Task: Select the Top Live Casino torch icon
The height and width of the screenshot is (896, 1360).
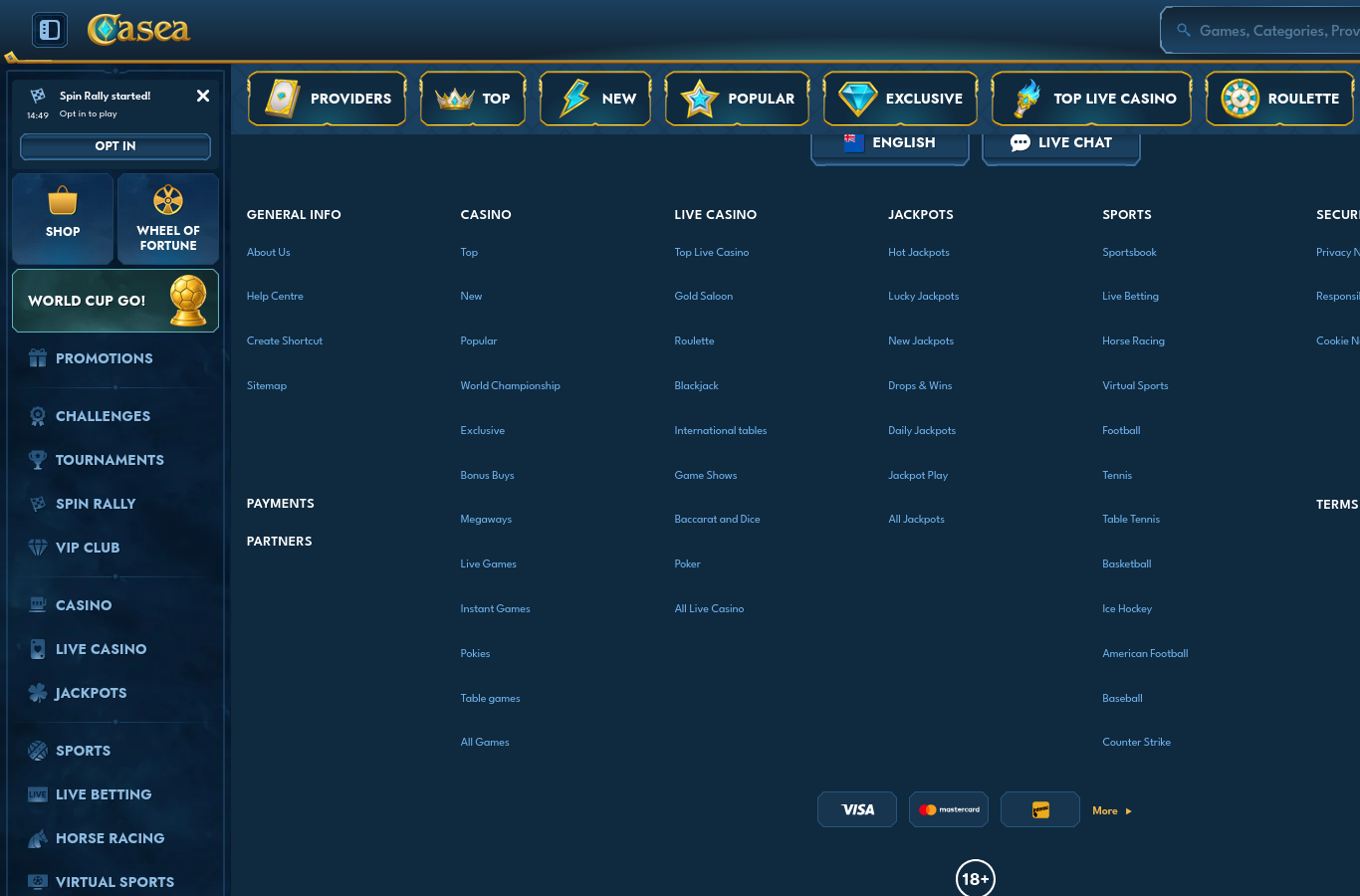Action: [x=1026, y=99]
